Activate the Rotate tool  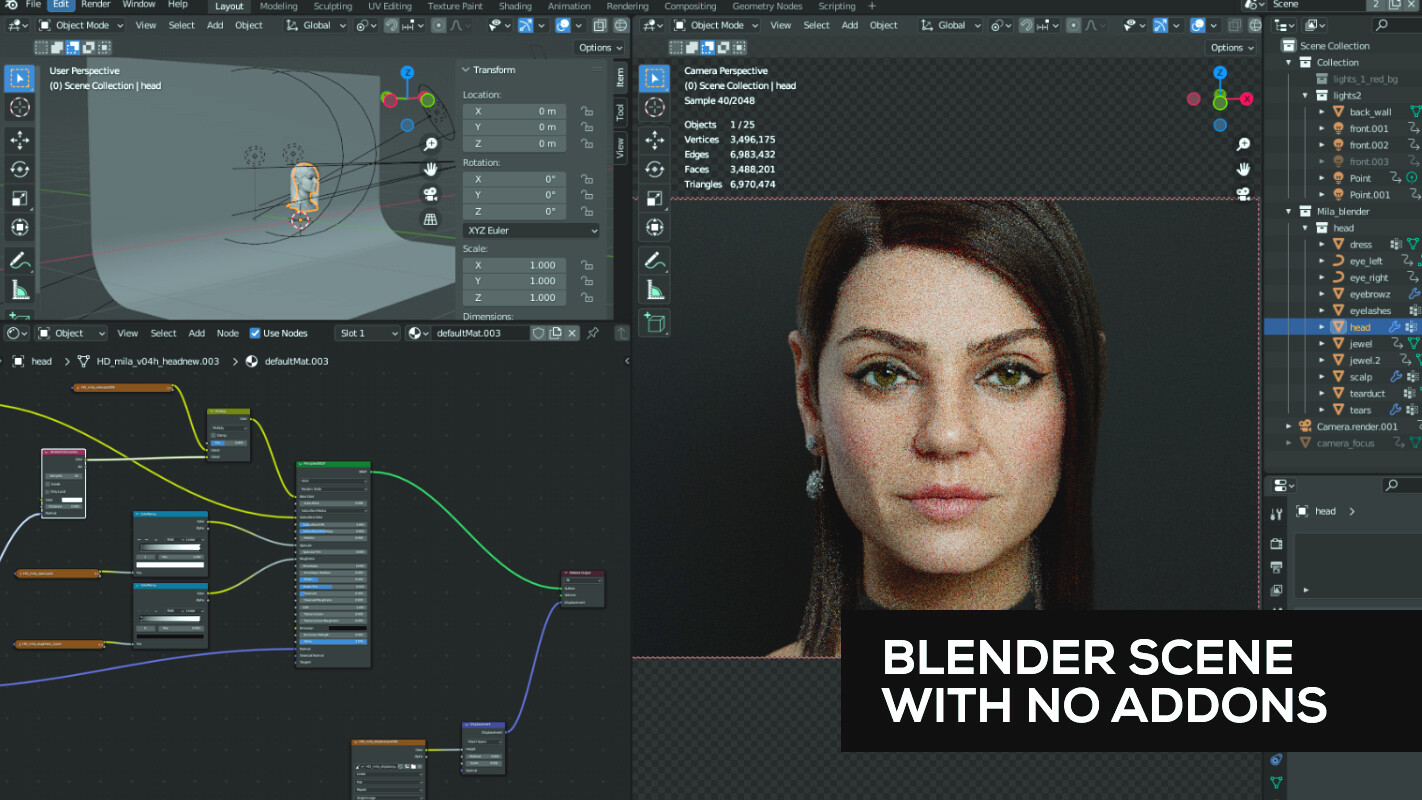pos(20,170)
